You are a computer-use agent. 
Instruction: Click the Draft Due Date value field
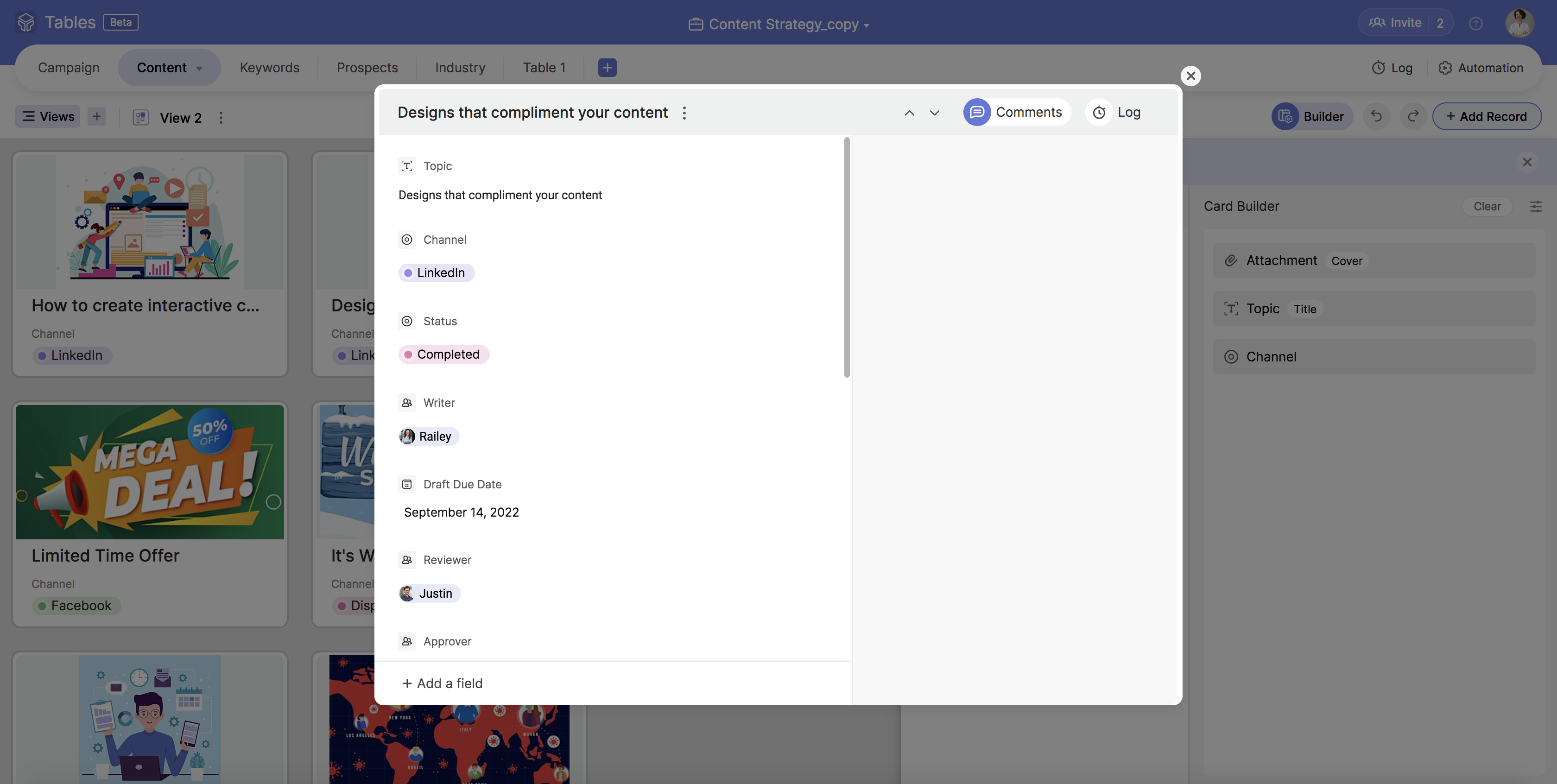click(x=461, y=512)
